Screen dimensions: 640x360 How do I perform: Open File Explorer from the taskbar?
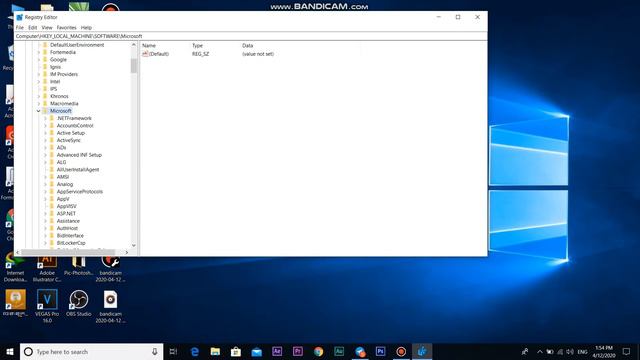tap(215, 351)
